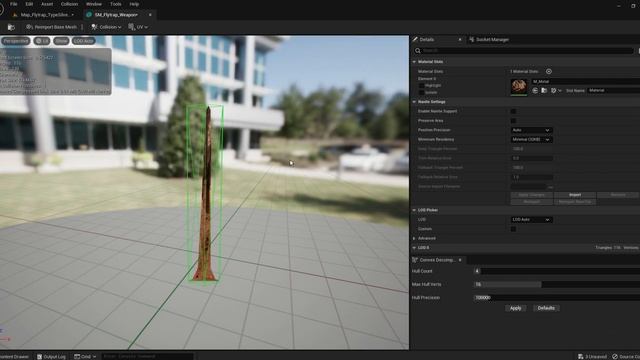Click the Slot Name input field
This screenshot has height=360, width=640.
[x=613, y=91]
